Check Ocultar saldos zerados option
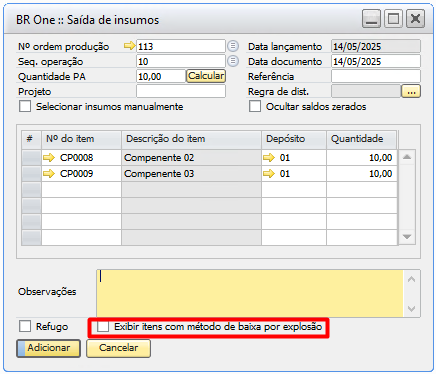This screenshot has height=374, width=436. pyautogui.click(x=255, y=106)
